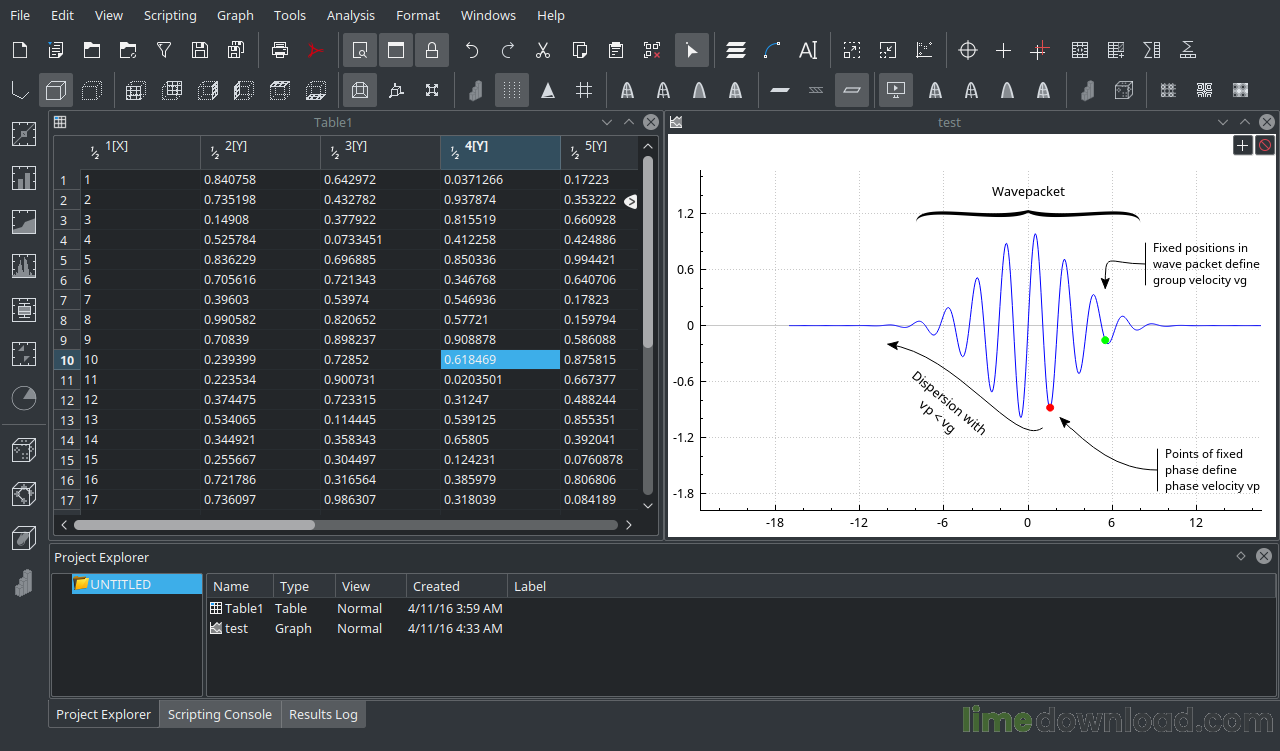Create a 3D scatter plot from the sidebar
1280x751 pixels.
click(x=24, y=450)
